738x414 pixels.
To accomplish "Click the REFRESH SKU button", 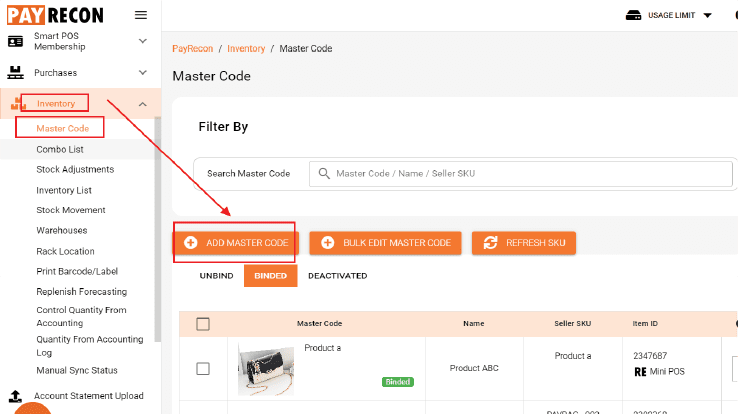I will tap(524, 243).
